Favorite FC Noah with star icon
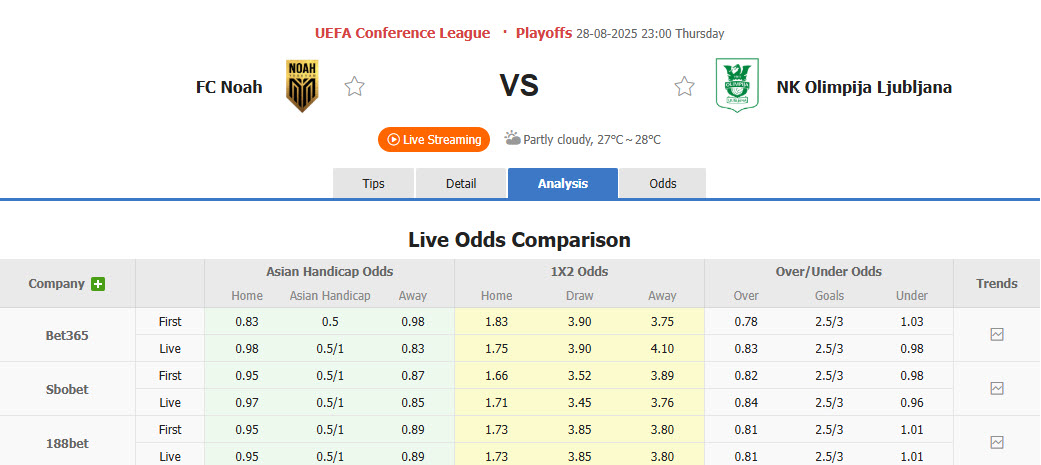The image size is (1041, 465). pos(354,87)
